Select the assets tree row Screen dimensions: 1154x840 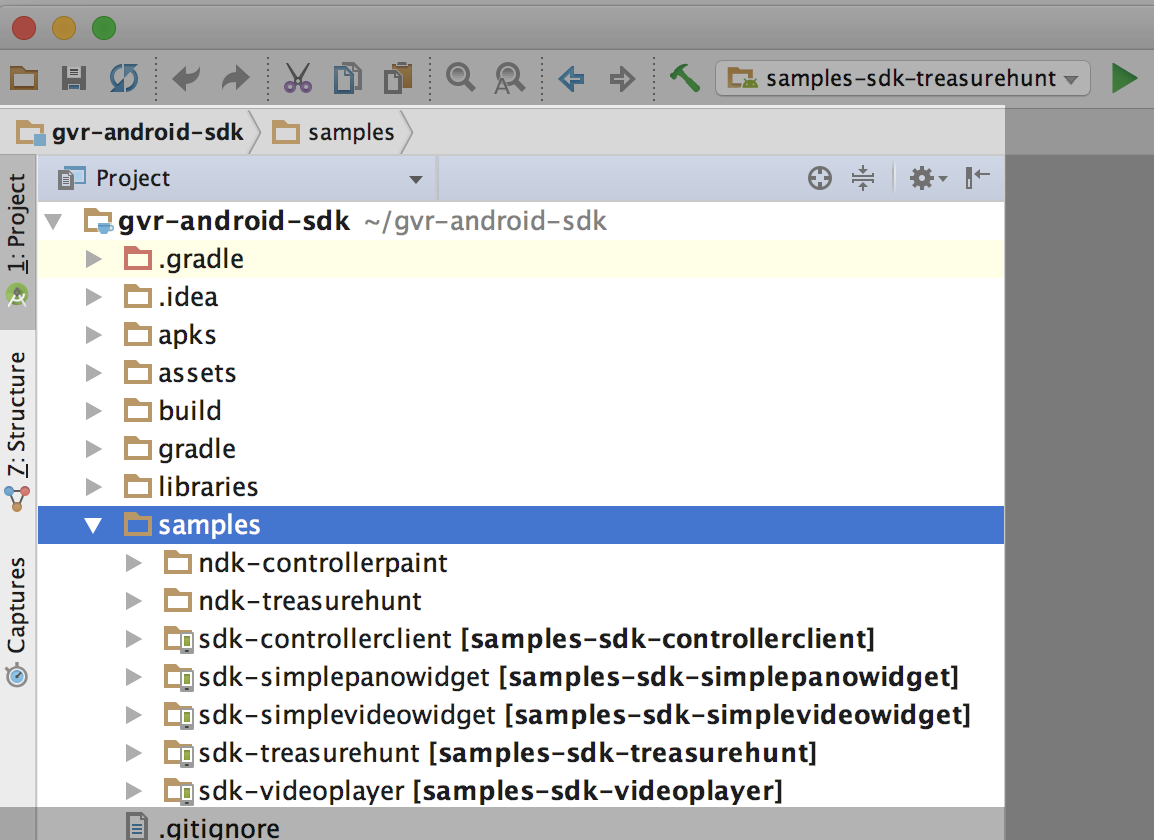click(x=521, y=373)
